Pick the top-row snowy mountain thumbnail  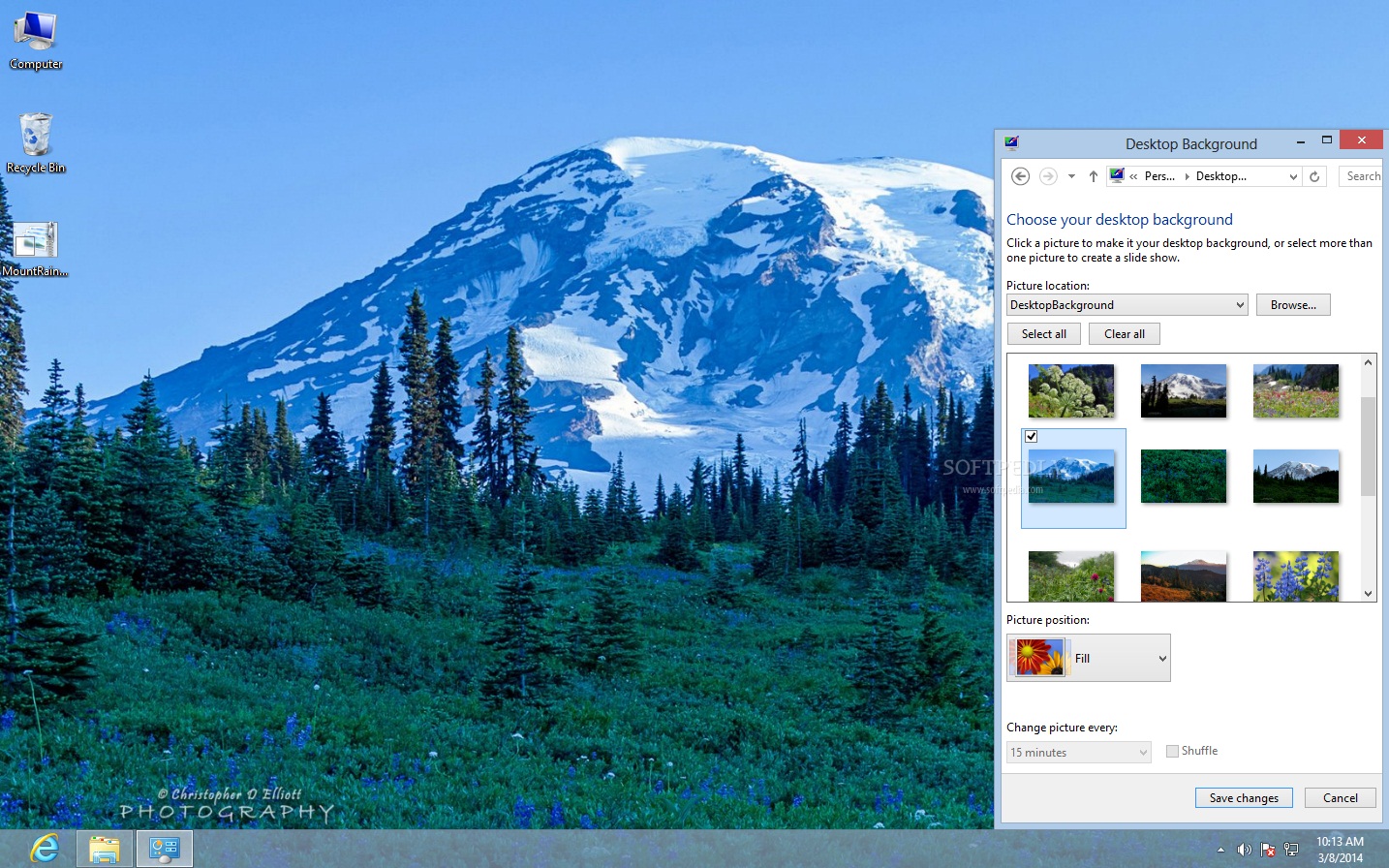click(x=1184, y=390)
